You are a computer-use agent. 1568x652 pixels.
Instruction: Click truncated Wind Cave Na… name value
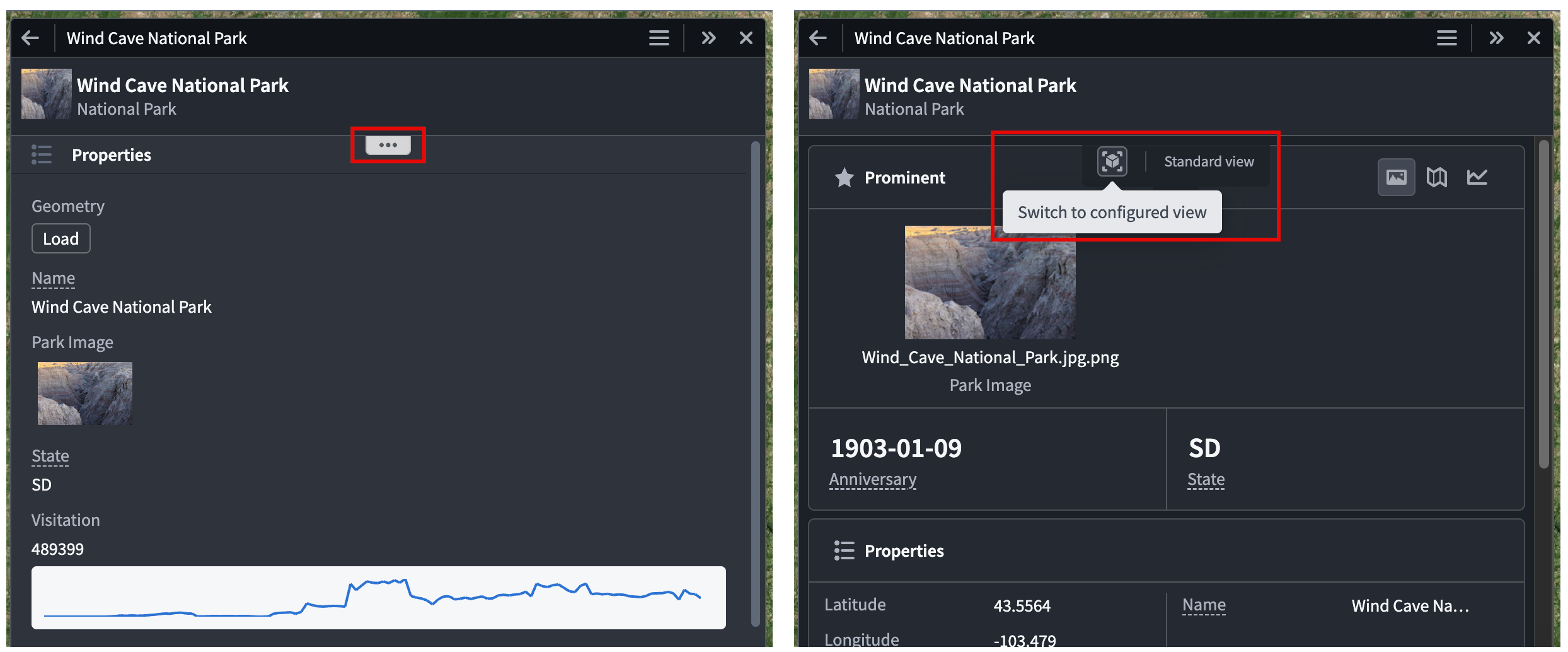(x=1410, y=606)
